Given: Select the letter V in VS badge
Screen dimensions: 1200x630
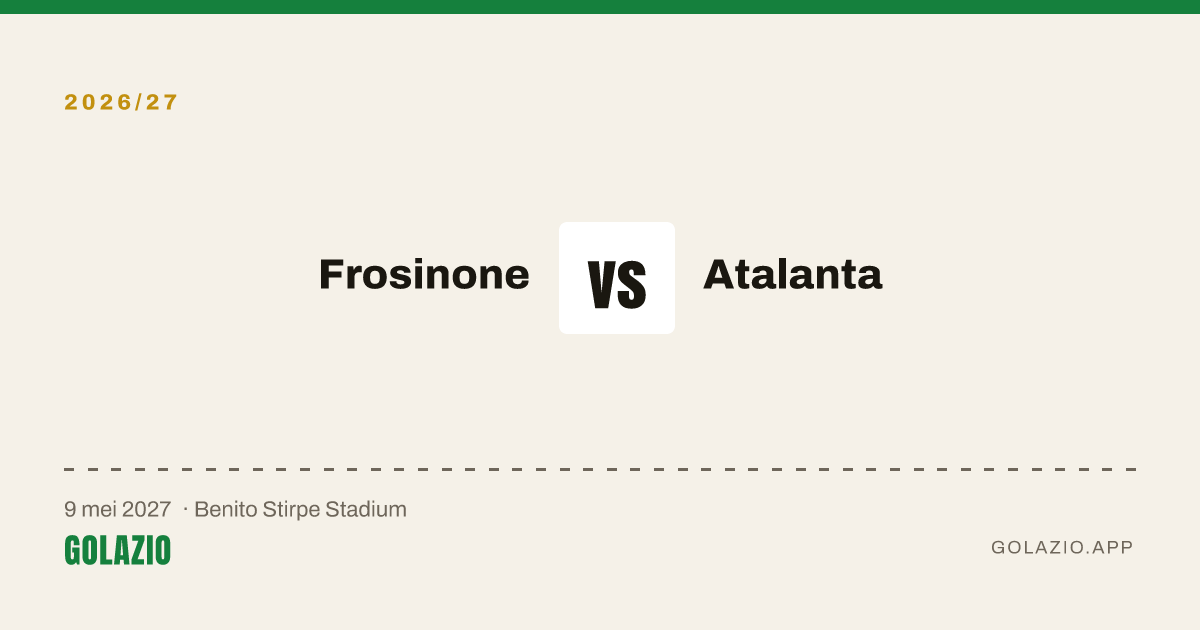Looking at the screenshot, I should click(x=602, y=284).
